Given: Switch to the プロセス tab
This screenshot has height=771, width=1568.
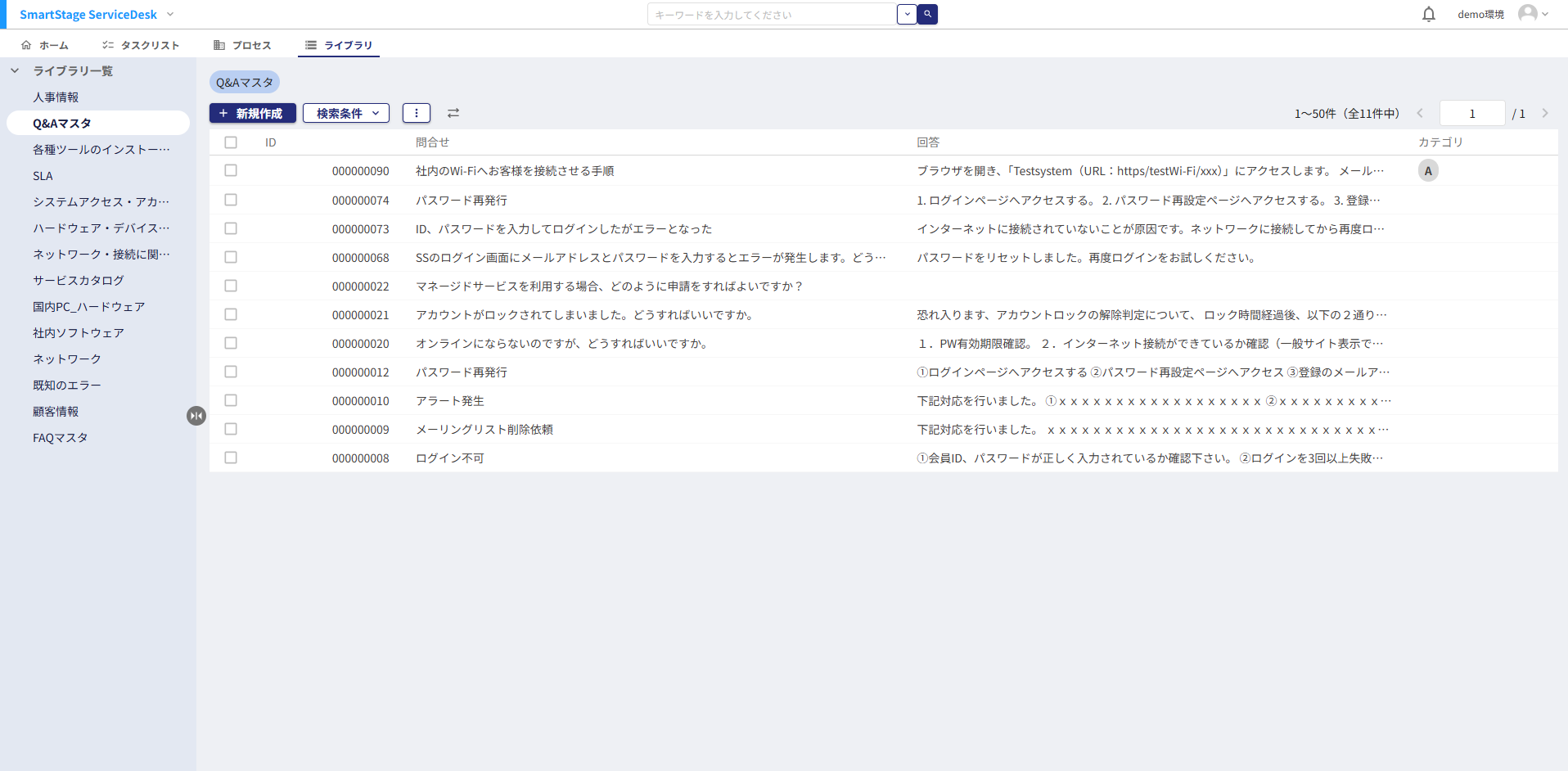Looking at the screenshot, I should [242, 45].
